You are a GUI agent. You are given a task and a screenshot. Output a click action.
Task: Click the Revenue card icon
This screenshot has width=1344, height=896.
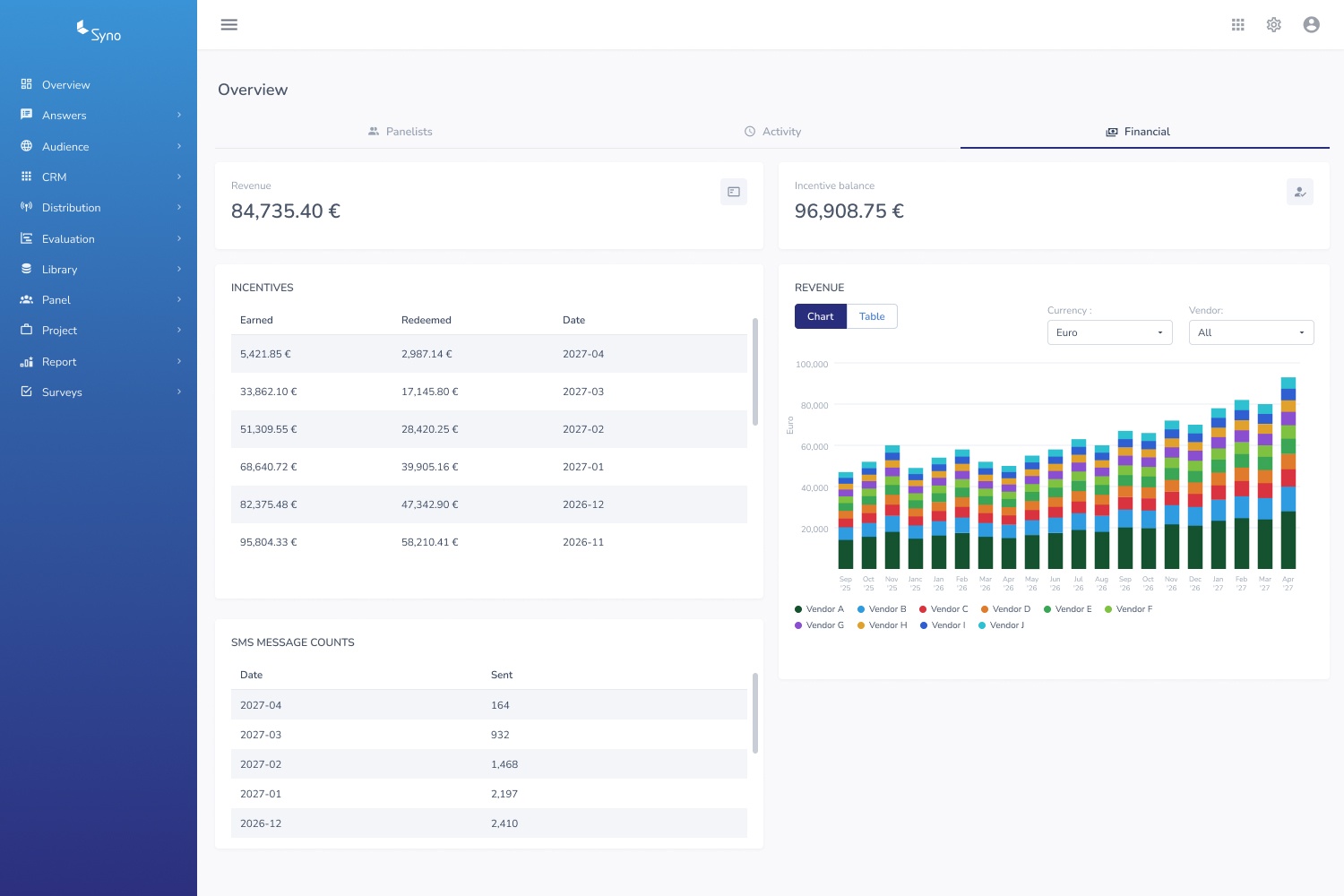coord(734,192)
